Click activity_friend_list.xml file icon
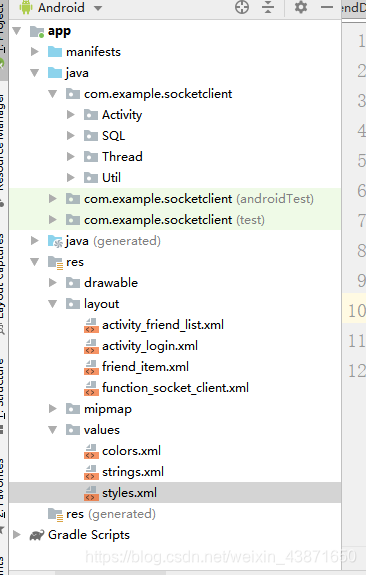Viewport: 366px width, 575px height. [x=91, y=325]
